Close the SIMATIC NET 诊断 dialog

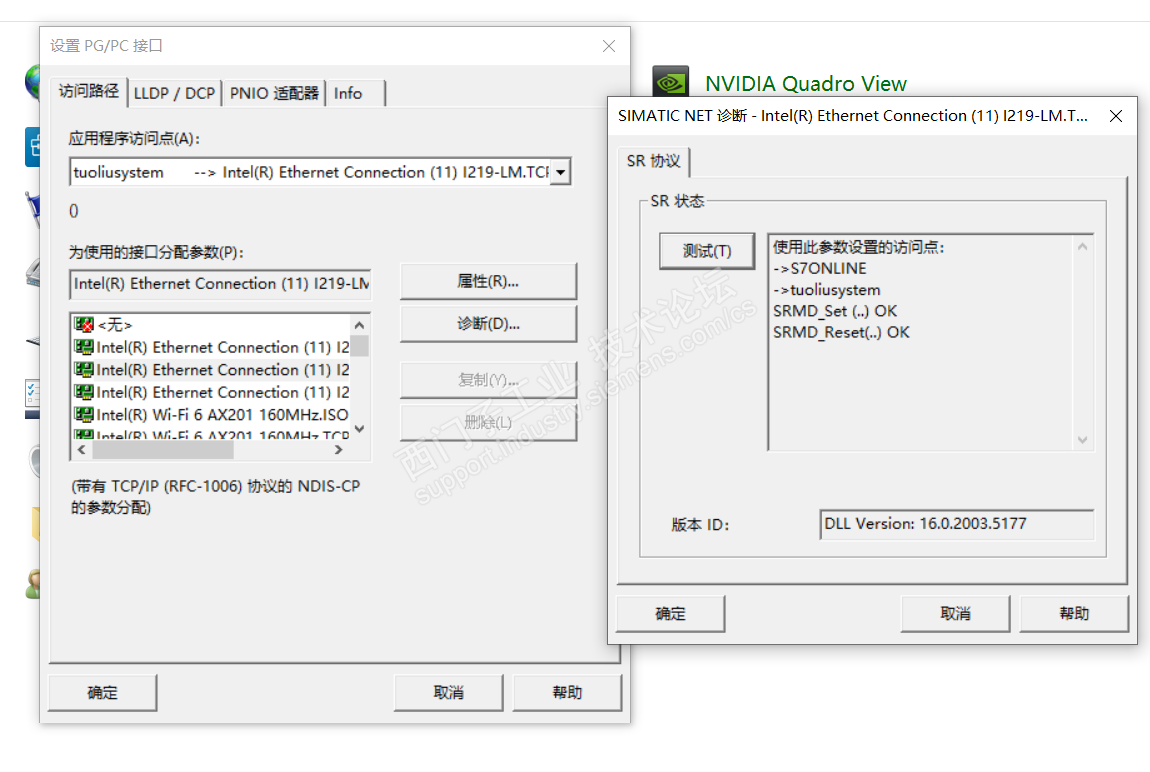(1116, 116)
